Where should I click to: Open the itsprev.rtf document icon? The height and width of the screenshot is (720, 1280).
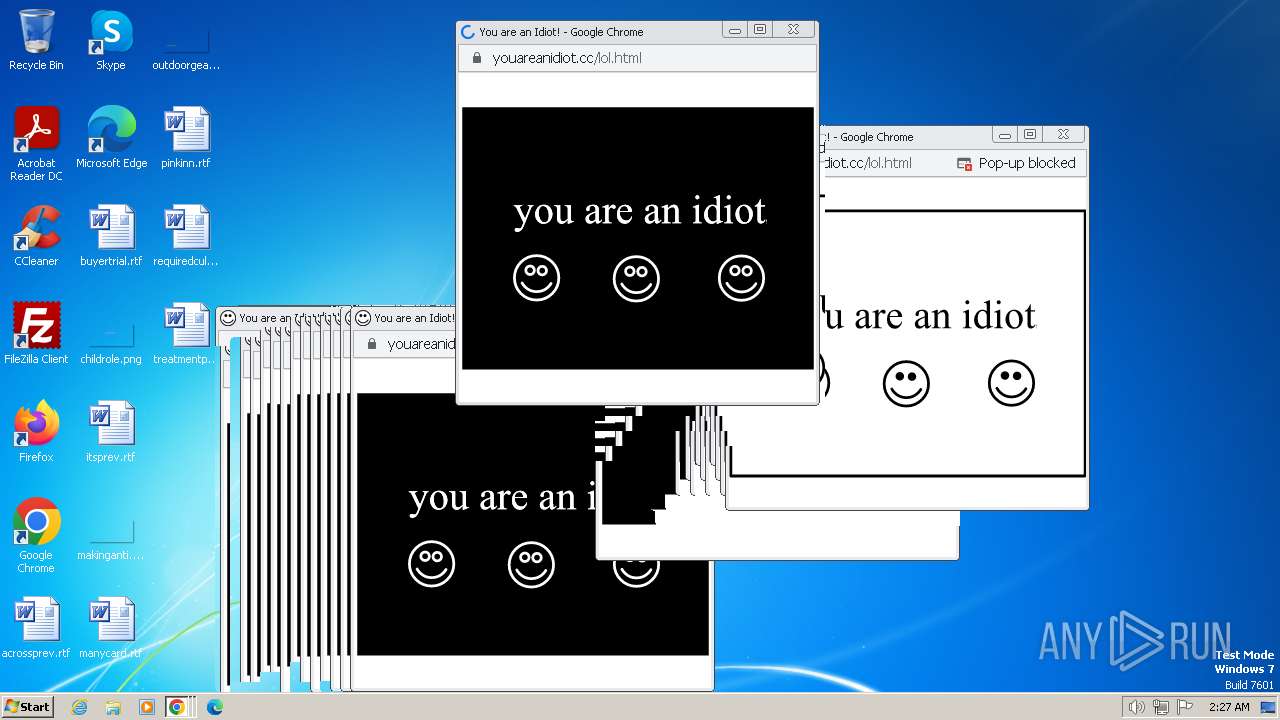111,432
